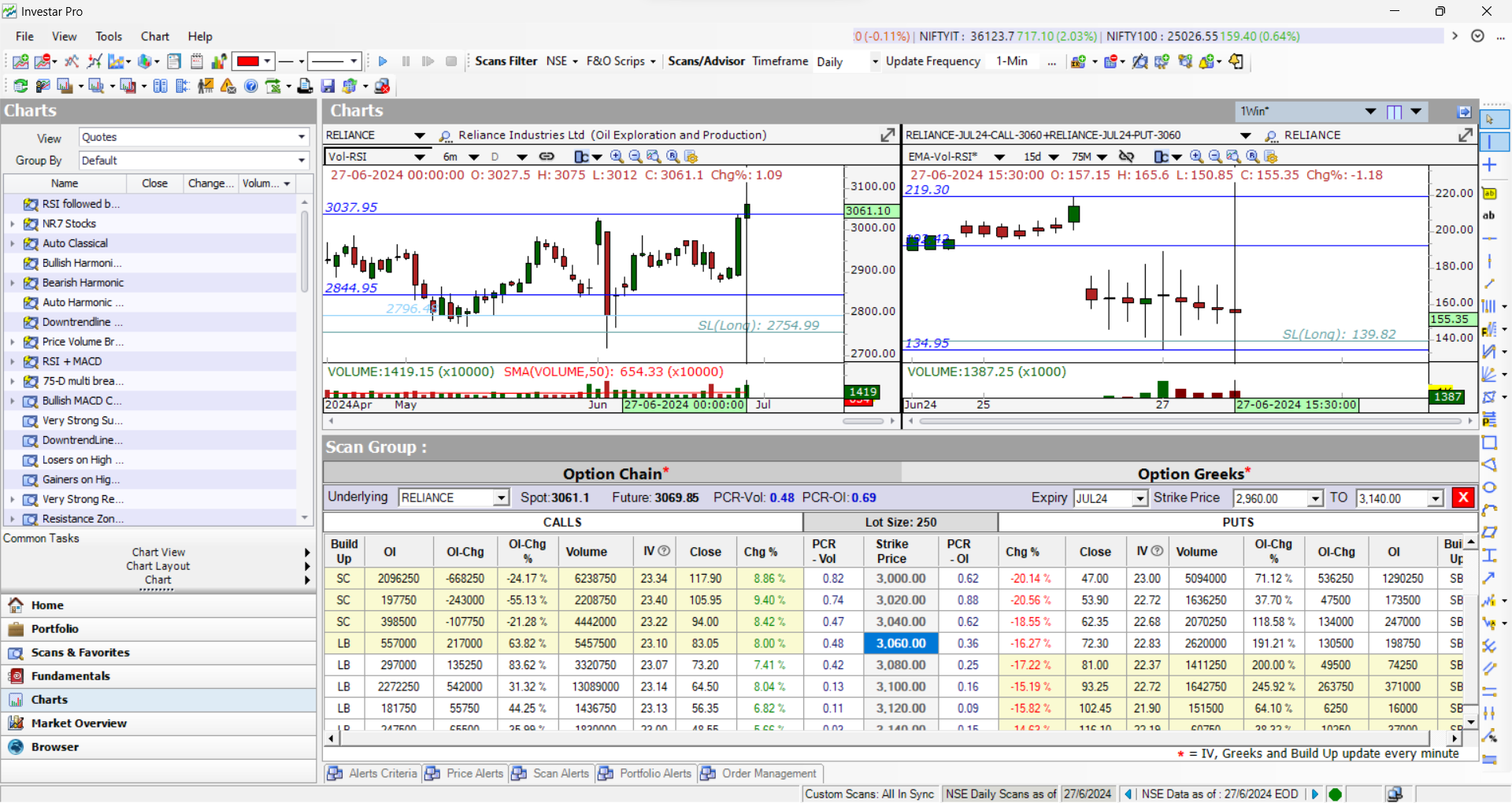Toggle the chain link on left chart
The image size is (1512, 803).
pos(547,157)
